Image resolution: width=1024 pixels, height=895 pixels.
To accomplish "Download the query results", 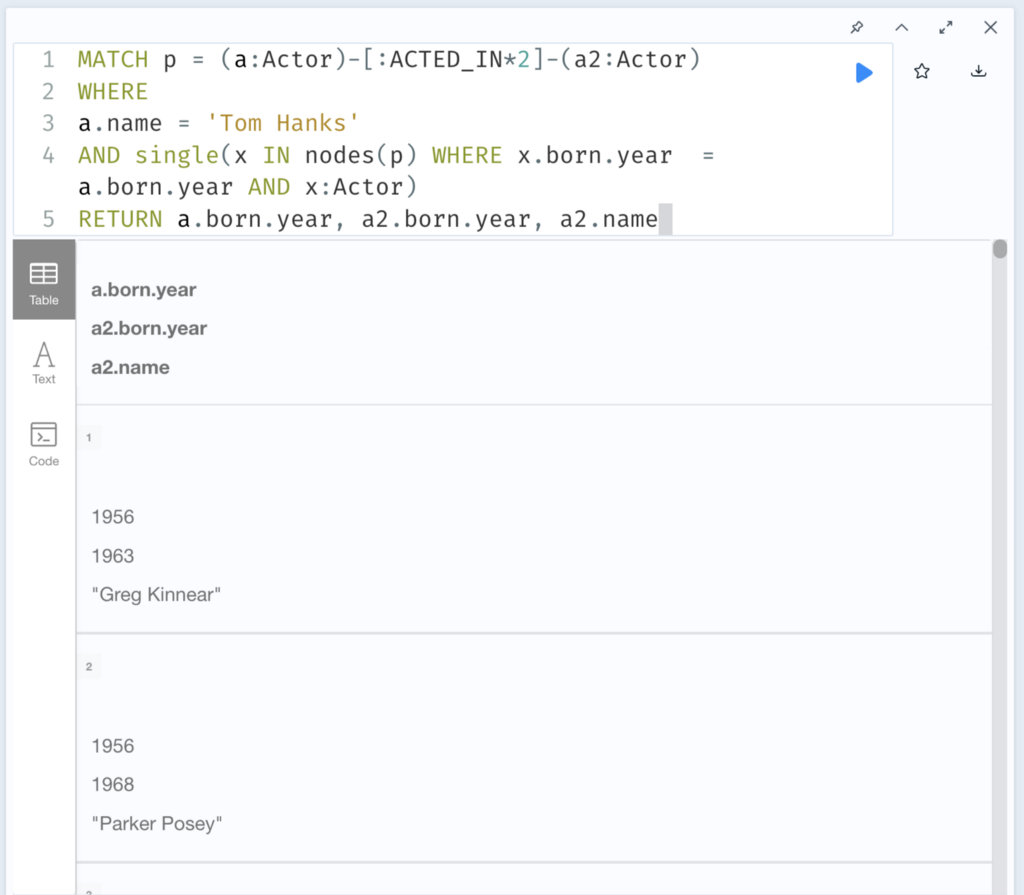I will (x=978, y=71).
